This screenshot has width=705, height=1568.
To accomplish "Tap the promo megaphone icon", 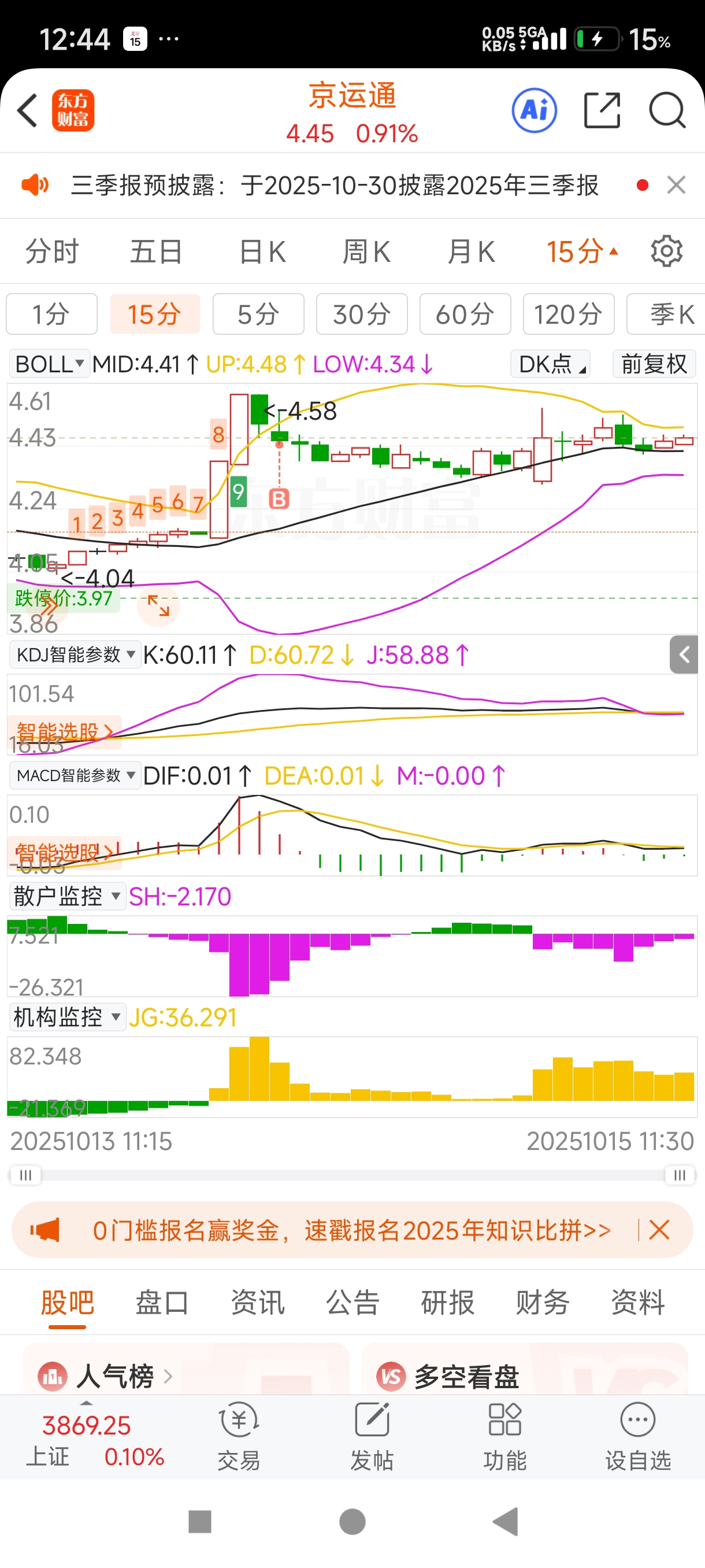I will point(45,1230).
